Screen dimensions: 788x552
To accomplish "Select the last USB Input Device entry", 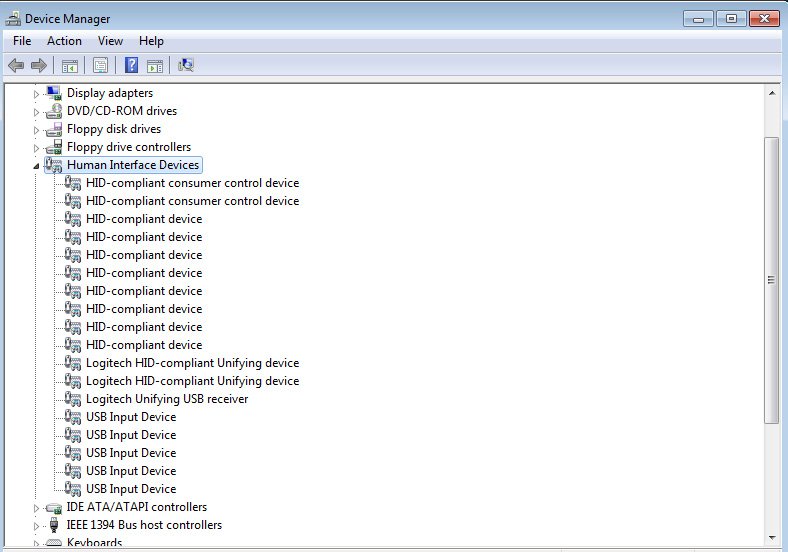I will coord(131,489).
